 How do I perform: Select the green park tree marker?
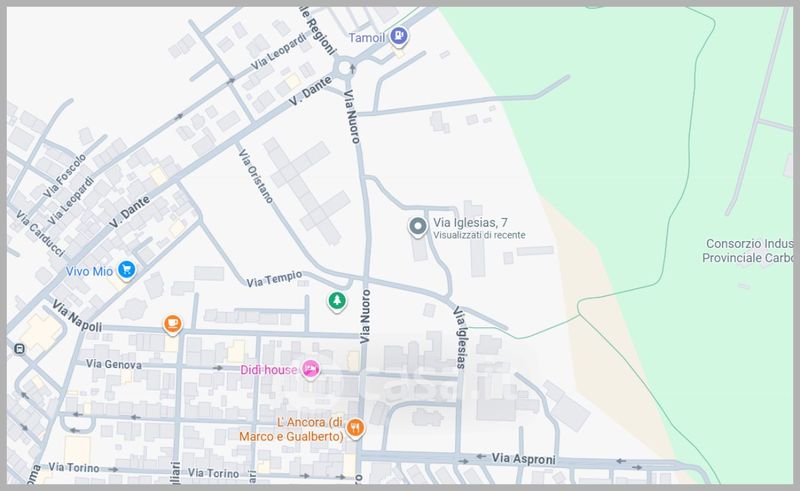pyautogui.click(x=338, y=300)
